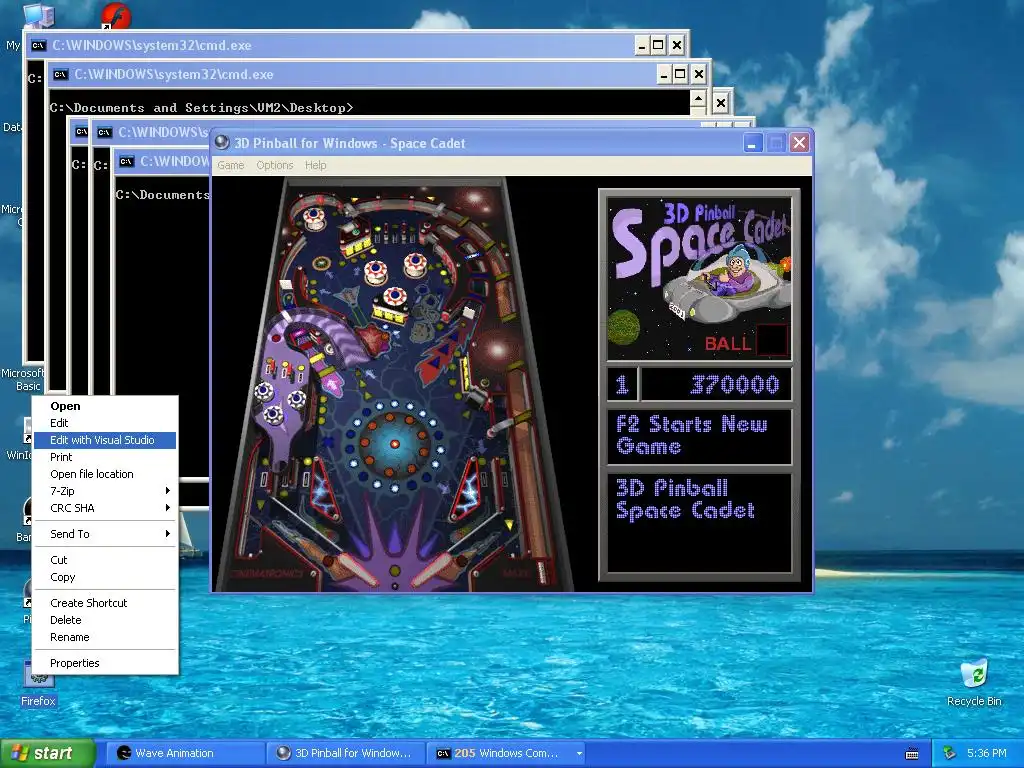Screen dimensions: 1024x768
Task: Select the Firefox desktop icon
Action: (x=38, y=686)
